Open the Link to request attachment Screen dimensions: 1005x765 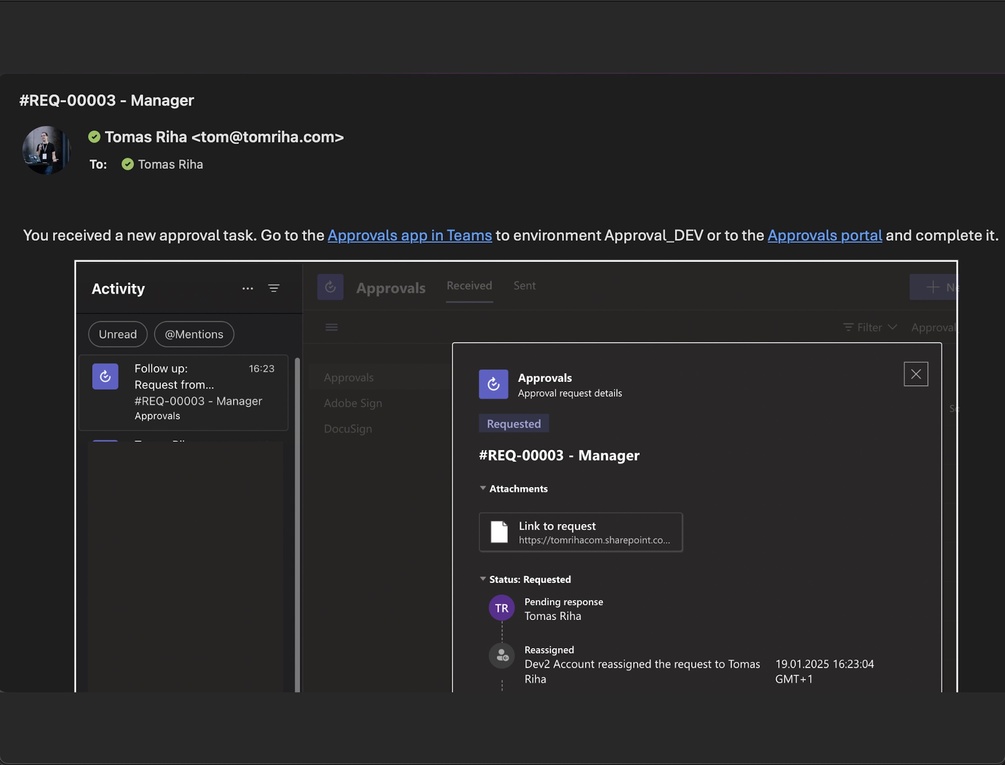581,532
